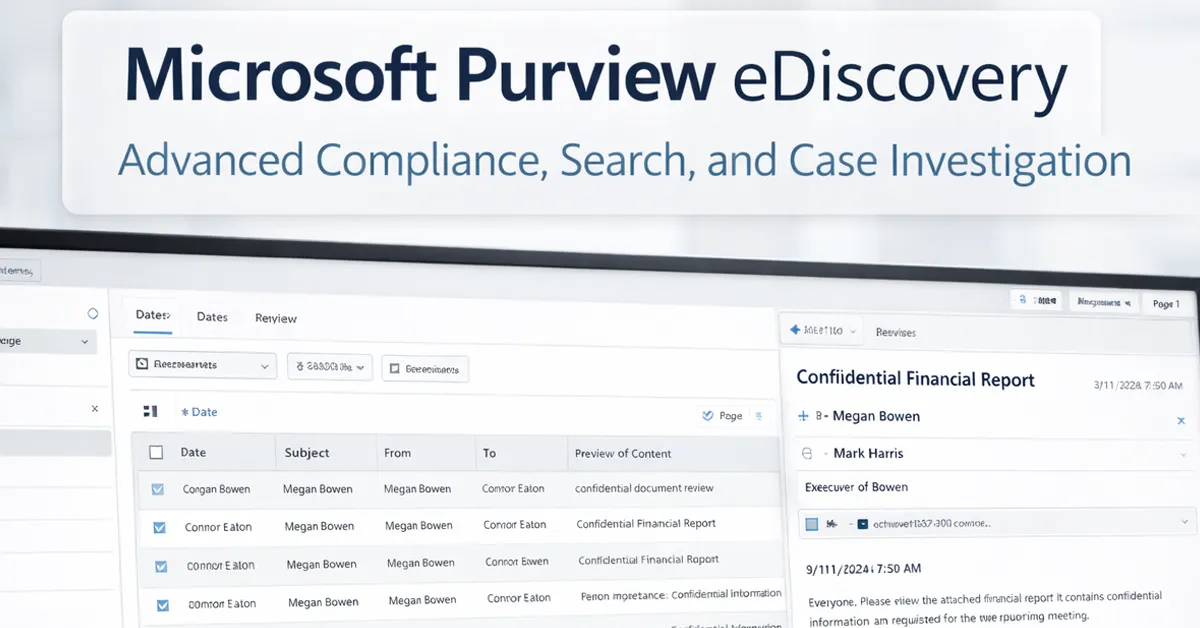This screenshot has width=1200, height=628.
Task: Open the view layout icon left of Date
Action: click(153, 412)
